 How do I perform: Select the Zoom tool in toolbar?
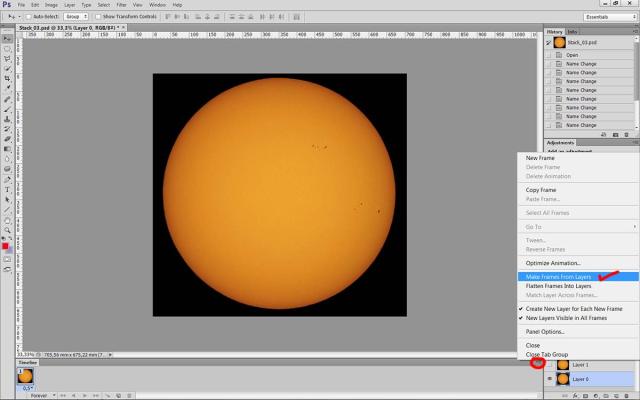pos(7,227)
